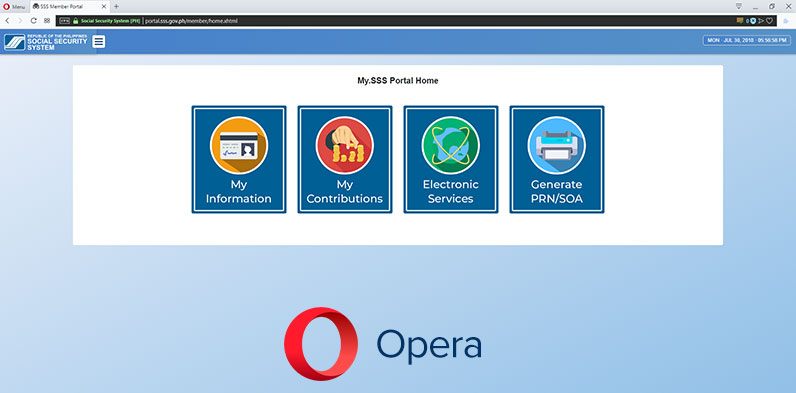Restore down the Opera browser window

772,7
